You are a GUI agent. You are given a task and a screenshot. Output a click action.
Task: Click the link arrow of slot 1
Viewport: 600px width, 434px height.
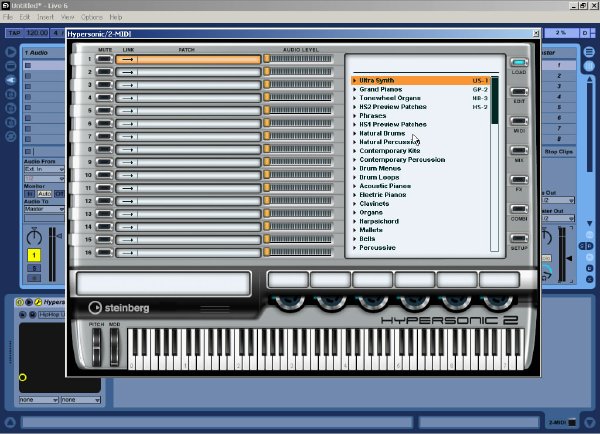[x=127, y=59]
